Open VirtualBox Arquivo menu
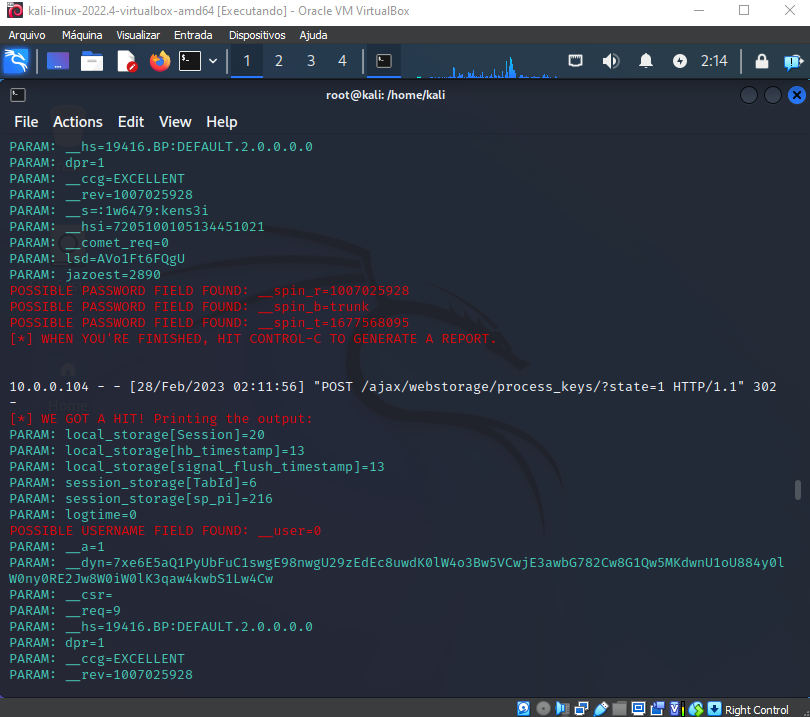The width and height of the screenshot is (810, 717). [27, 35]
